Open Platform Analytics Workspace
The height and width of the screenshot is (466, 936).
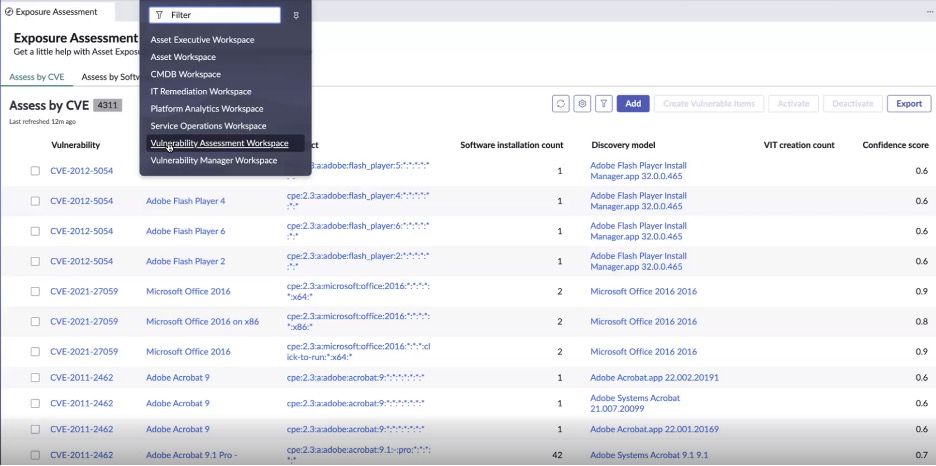[207, 109]
